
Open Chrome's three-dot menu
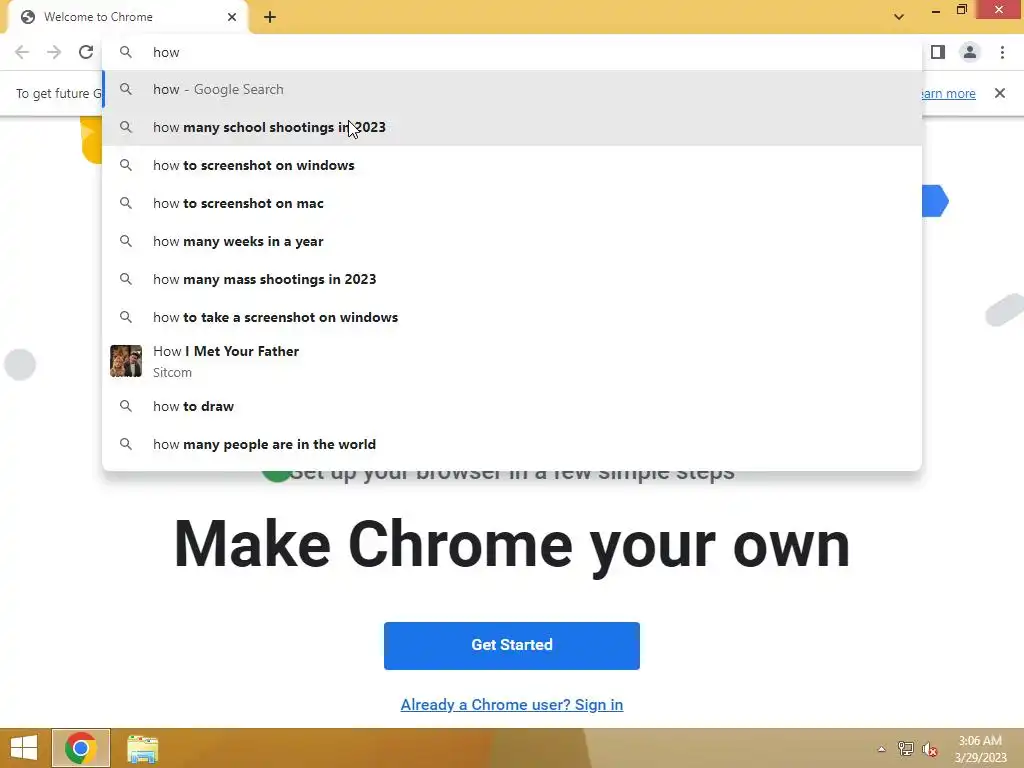(x=1002, y=52)
